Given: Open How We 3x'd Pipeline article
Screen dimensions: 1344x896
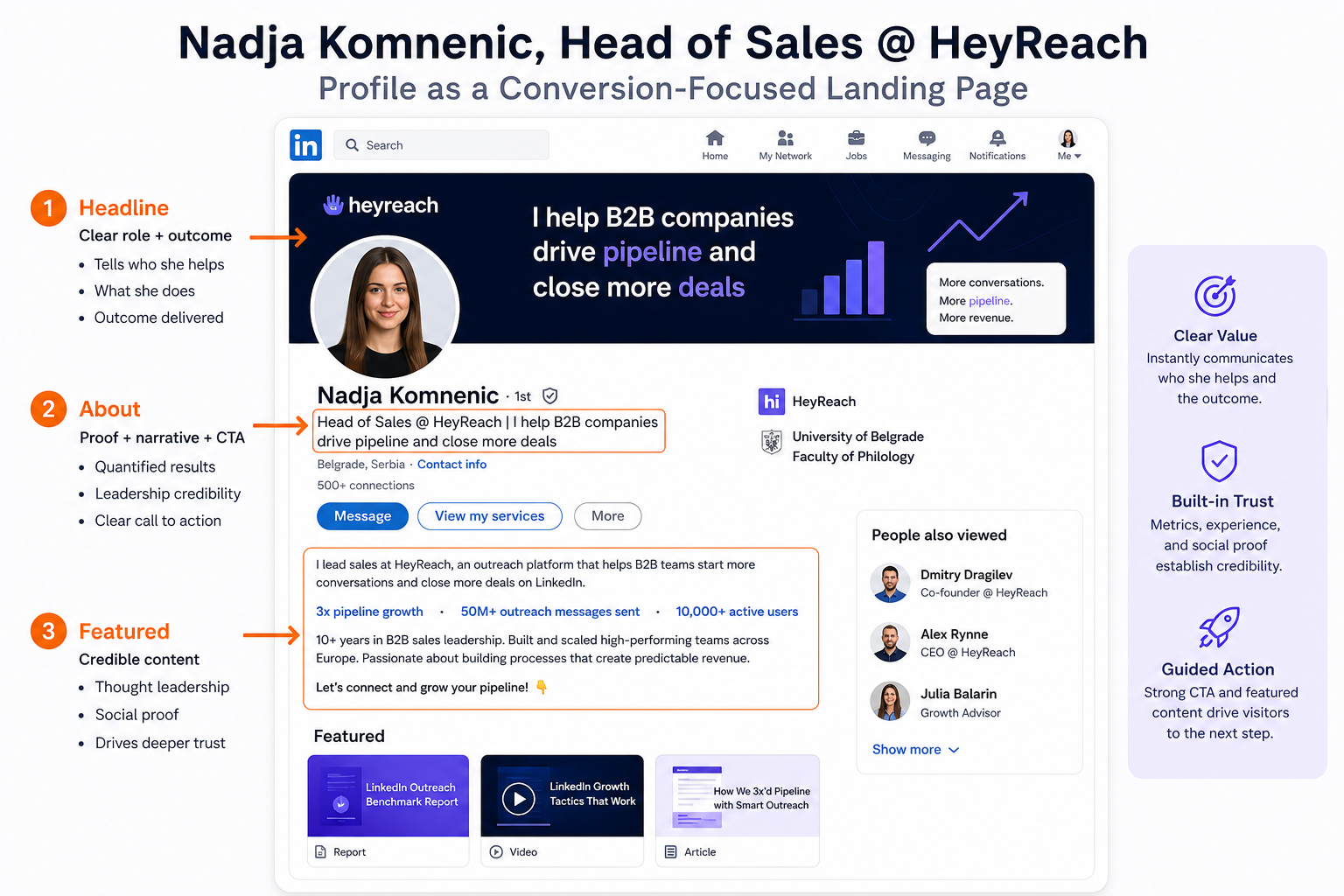Looking at the screenshot, I should (737, 795).
